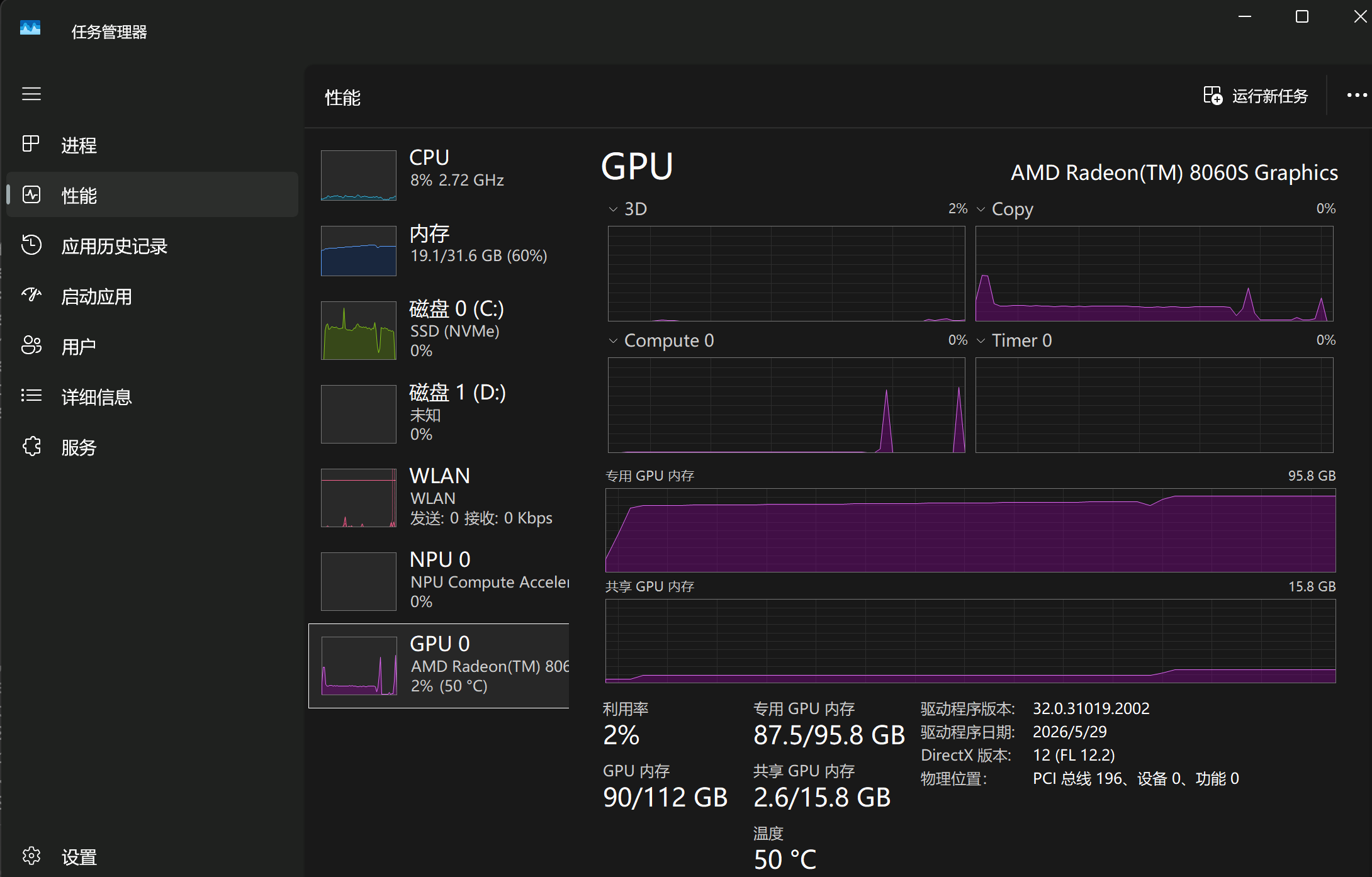Screen dimensions: 1372x877
Task: Click the NPU 0 graph thumbnail
Action: [359, 581]
